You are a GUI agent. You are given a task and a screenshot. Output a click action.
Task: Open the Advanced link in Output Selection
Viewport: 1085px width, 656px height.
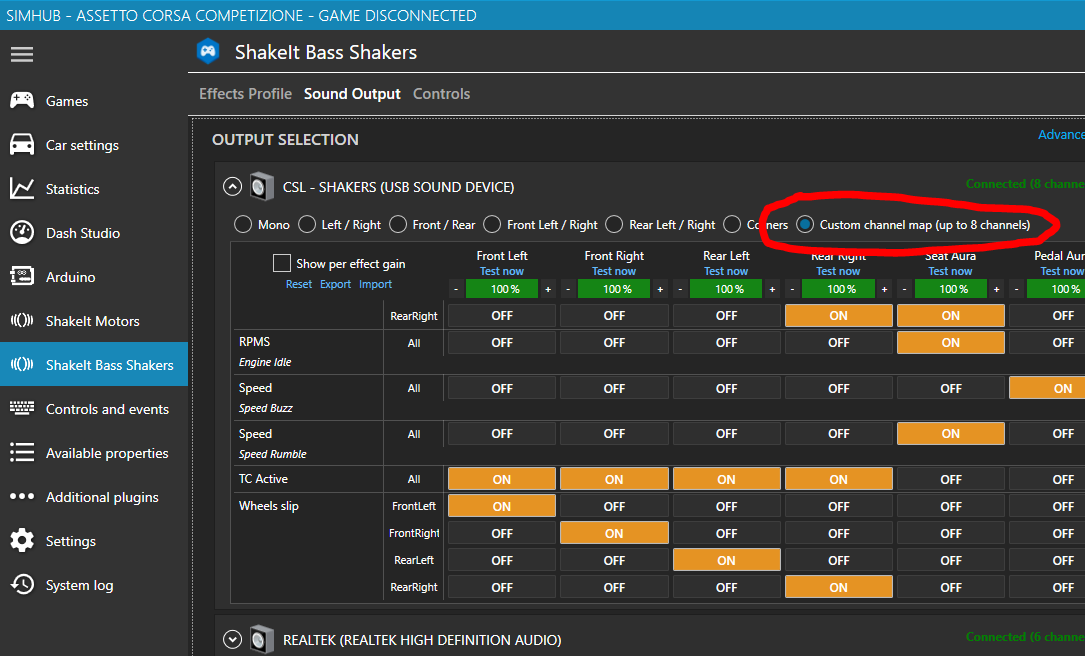pyautogui.click(x=1061, y=134)
